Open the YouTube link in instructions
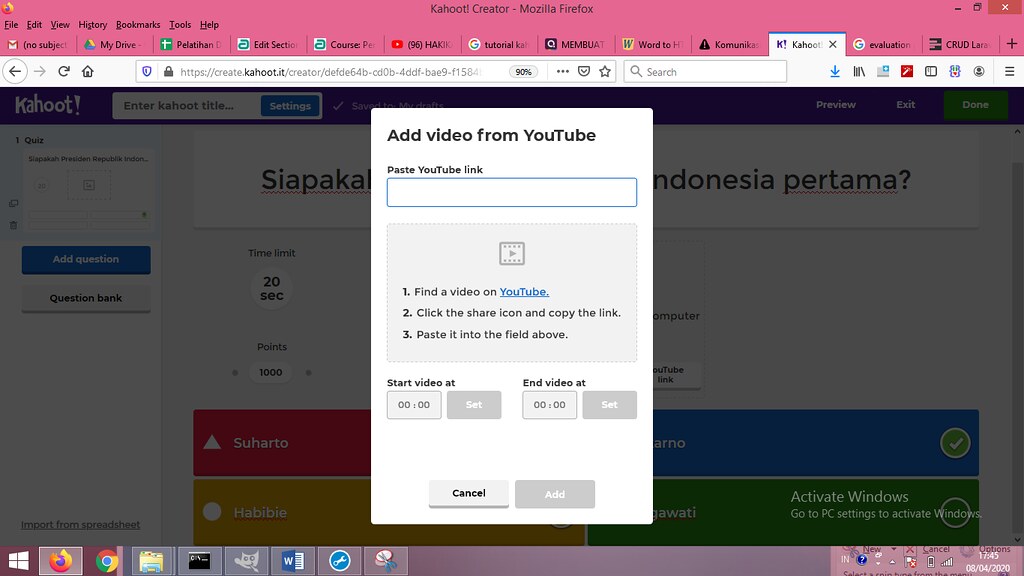1024x576 pixels. tap(524, 292)
